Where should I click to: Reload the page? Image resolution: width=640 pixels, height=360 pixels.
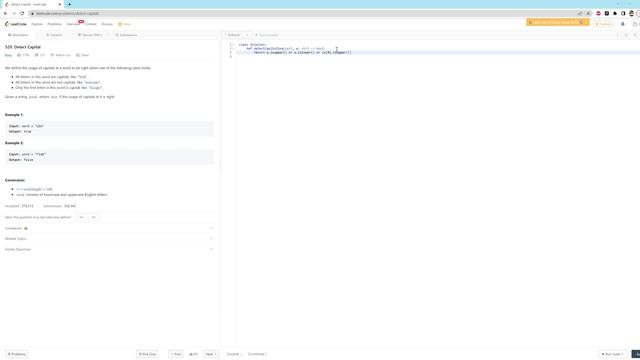click(22, 13)
